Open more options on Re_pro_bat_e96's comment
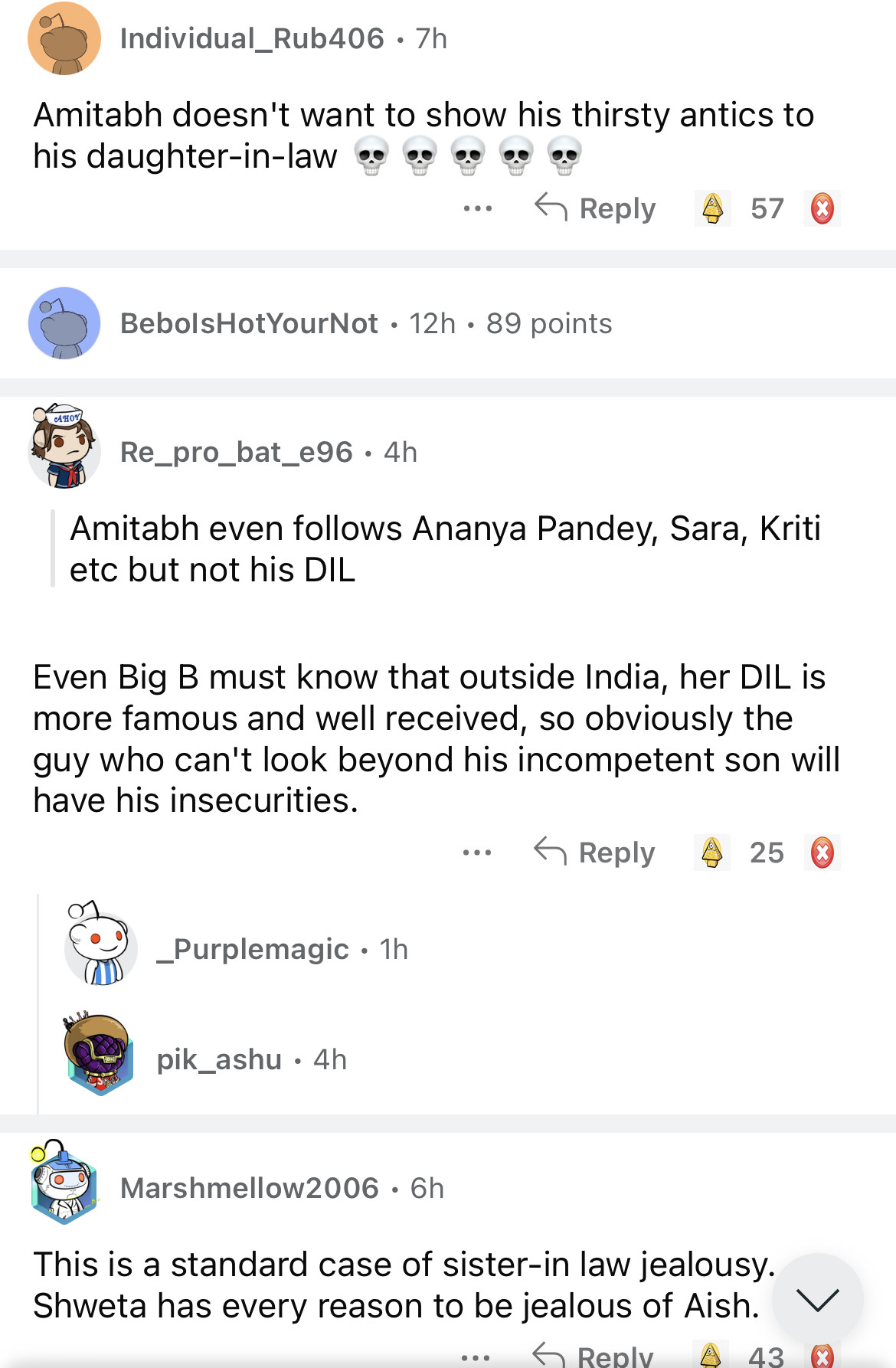Viewport: 896px width, 1368px height. 477,853
